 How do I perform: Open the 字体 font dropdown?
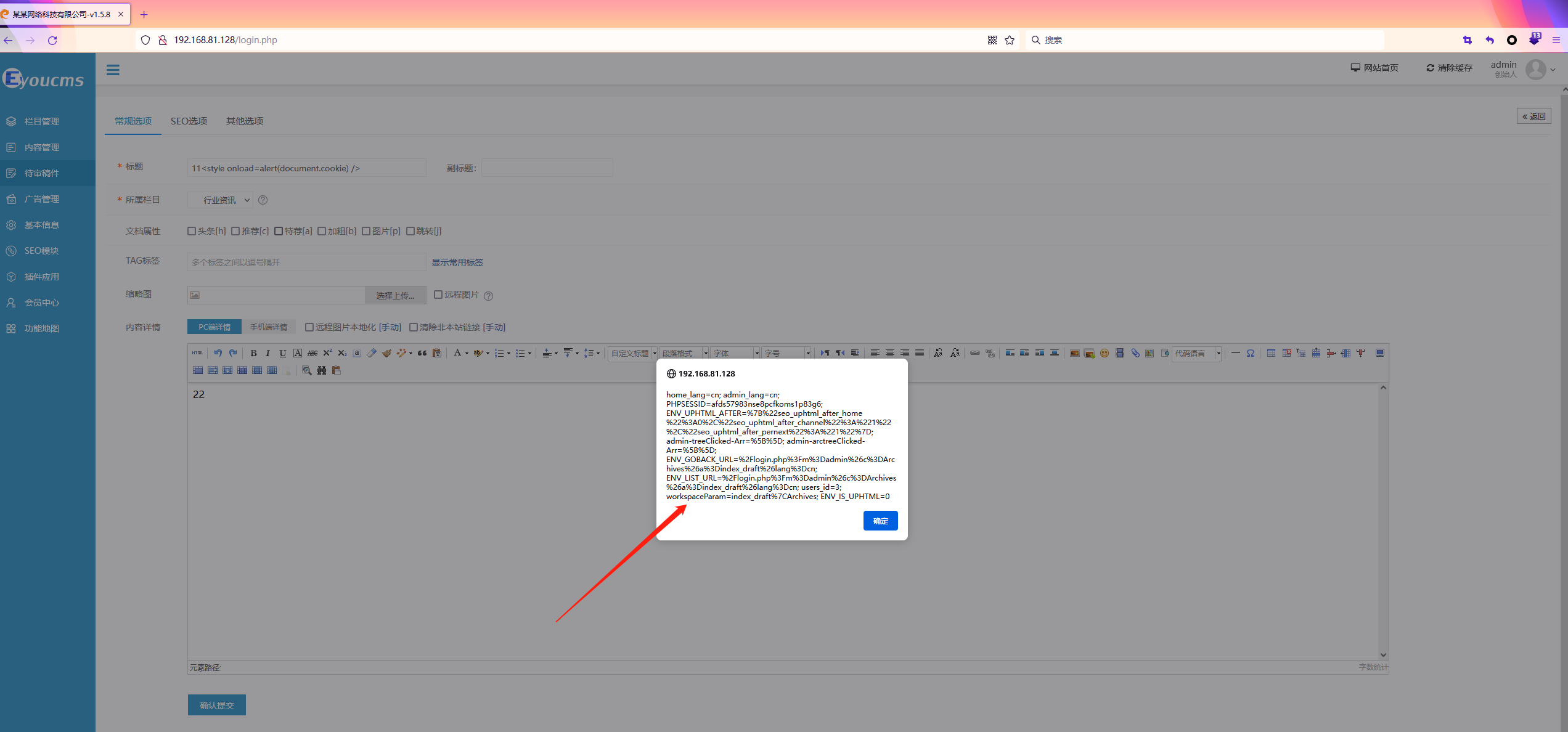(736, 353)
